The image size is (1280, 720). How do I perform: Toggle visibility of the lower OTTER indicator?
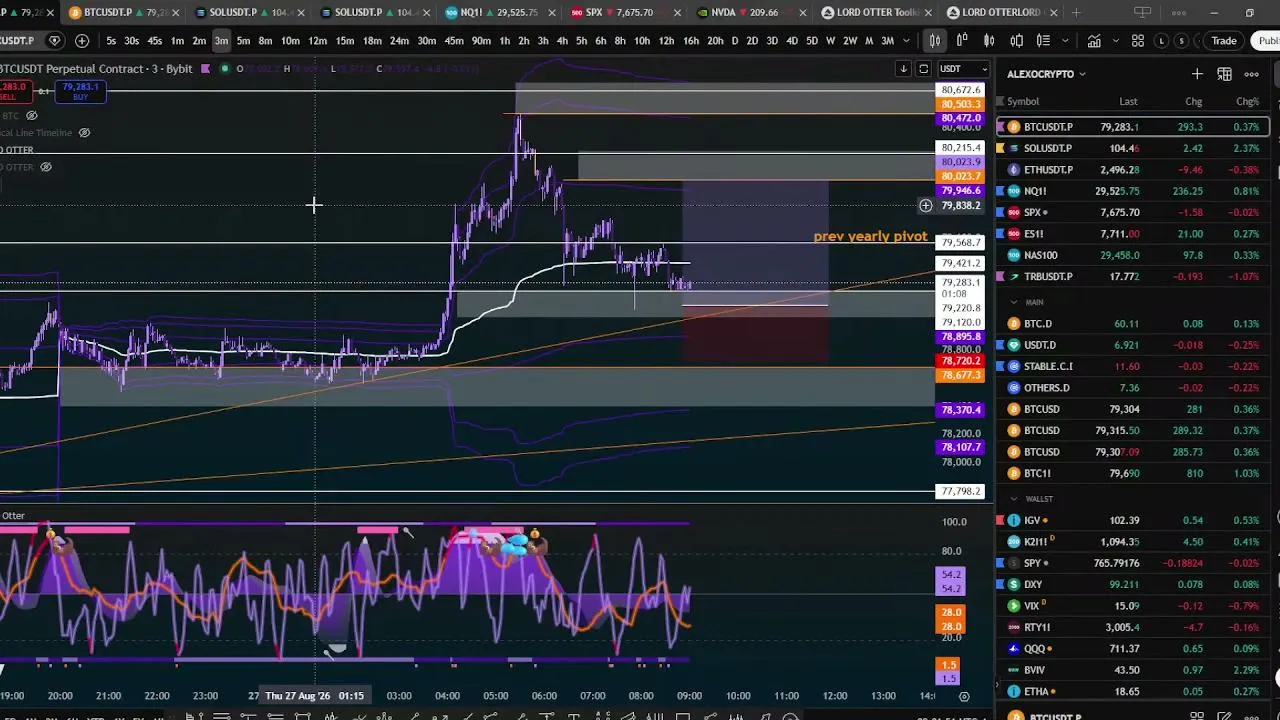click(46, 167)
